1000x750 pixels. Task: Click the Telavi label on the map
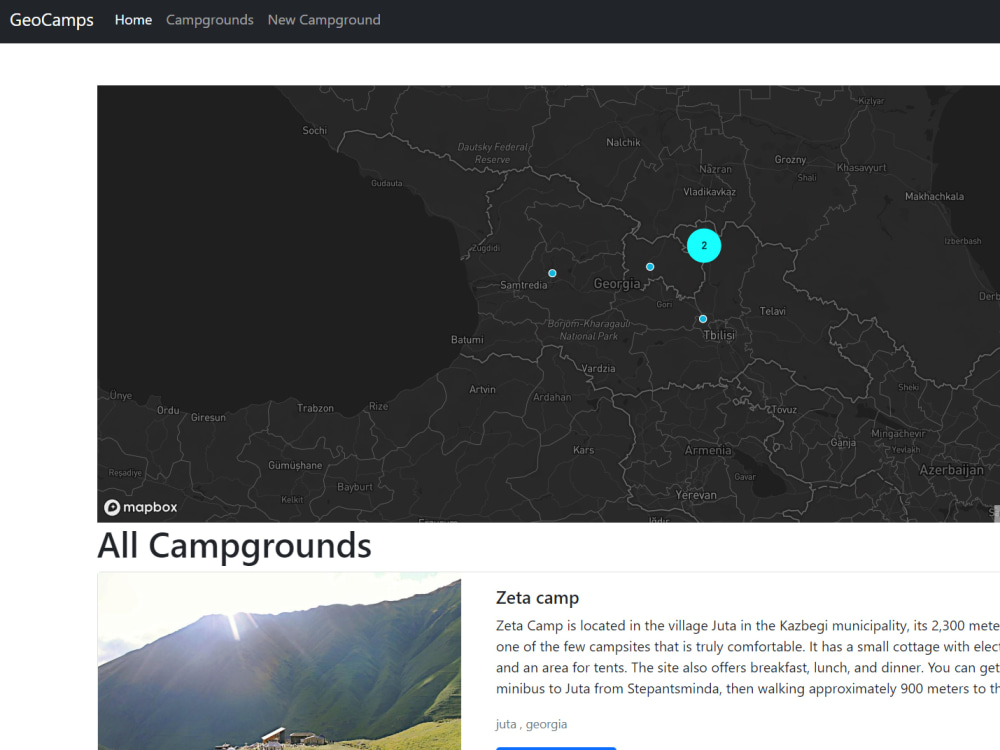(772, 311)
